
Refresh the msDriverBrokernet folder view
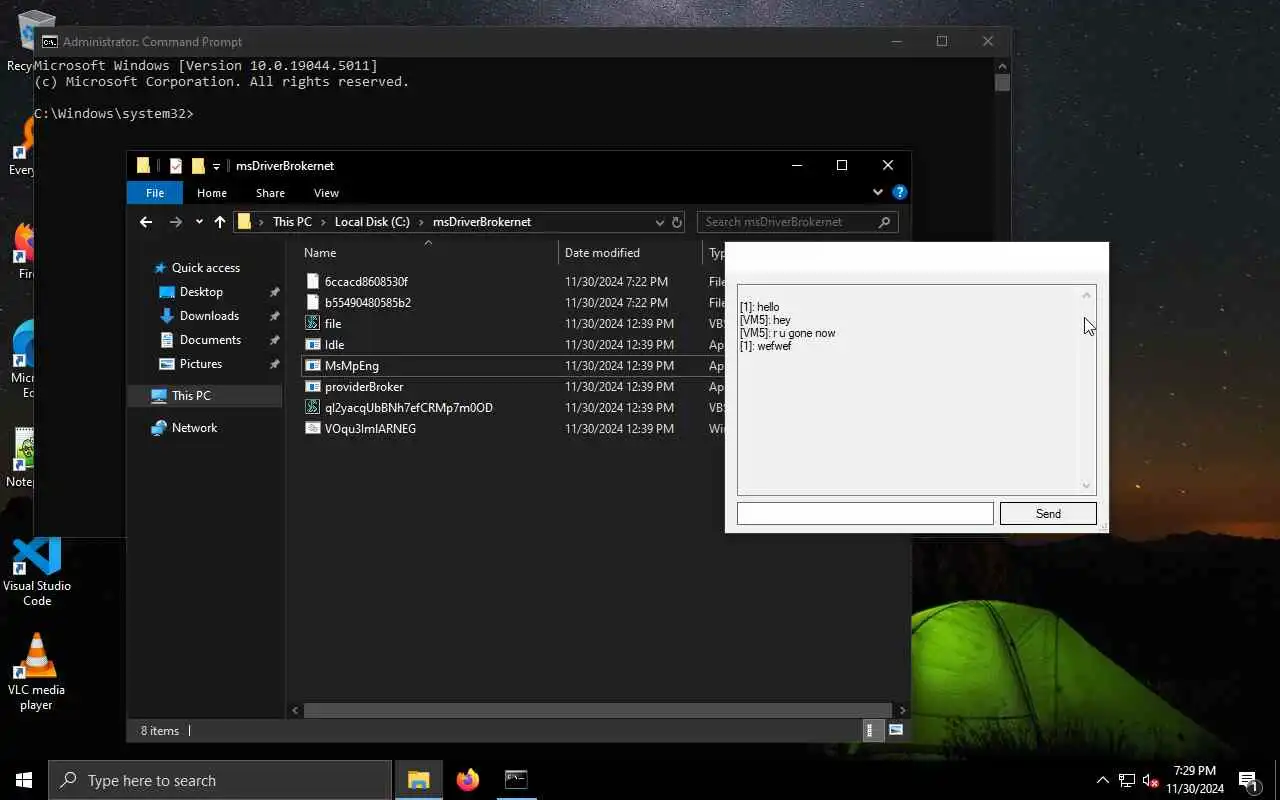[x=677, y=222]
